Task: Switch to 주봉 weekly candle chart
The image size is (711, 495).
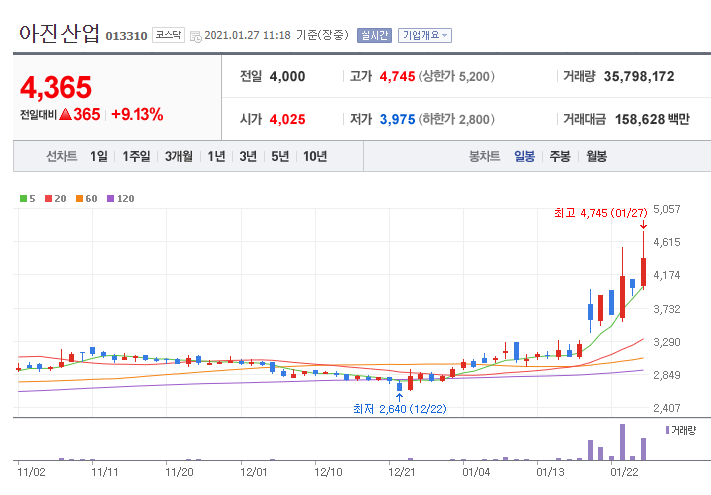Action: 560,156
